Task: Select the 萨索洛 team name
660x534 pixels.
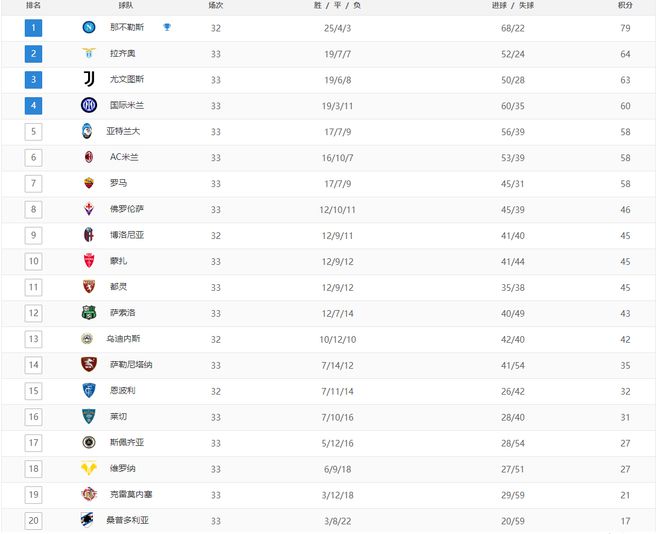Action: [123, 313]
